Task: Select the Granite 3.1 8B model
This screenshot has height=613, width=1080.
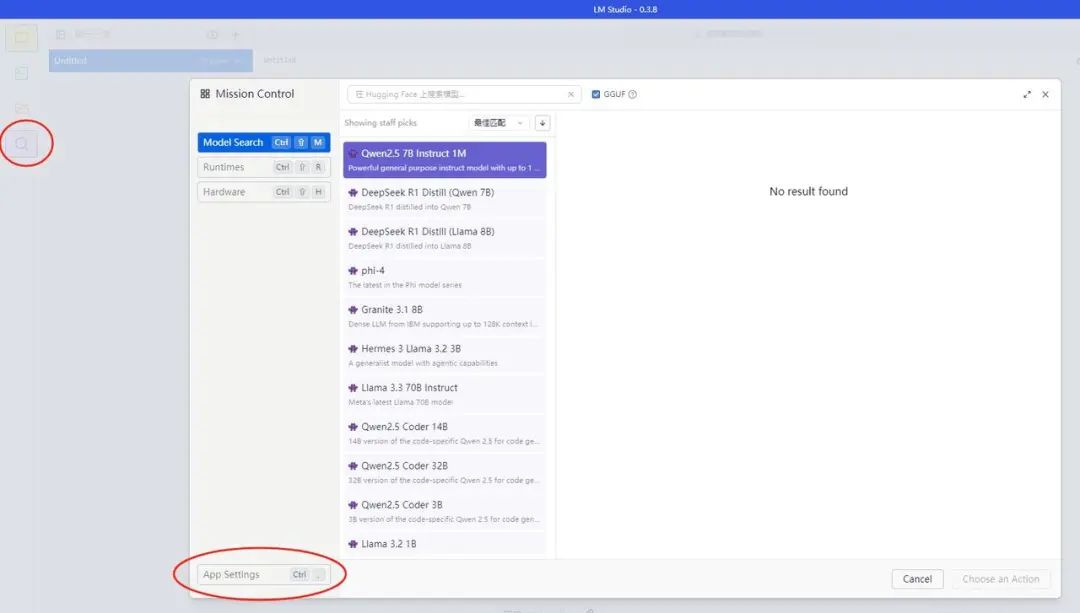Action: click(445, 316)
